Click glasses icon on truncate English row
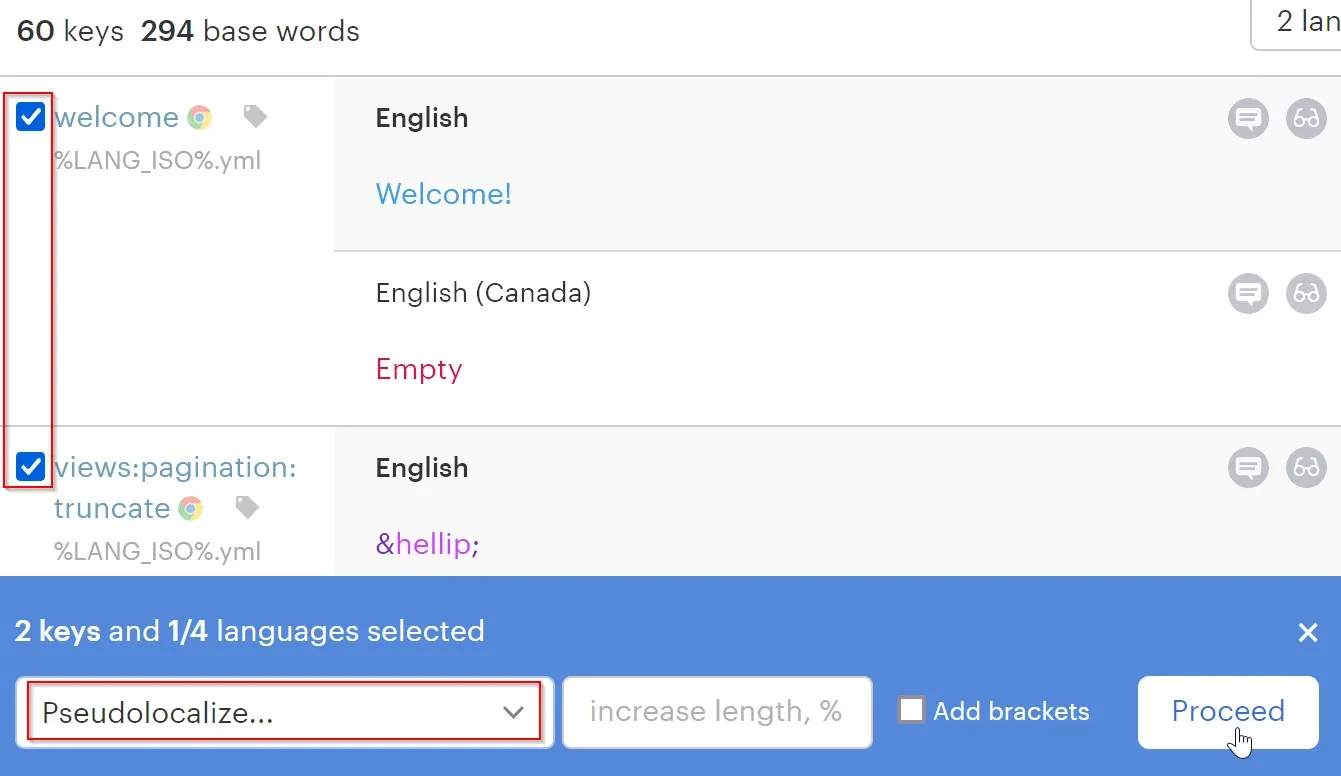This screenshot has width=1341, height=776. tap(1306, 468)
